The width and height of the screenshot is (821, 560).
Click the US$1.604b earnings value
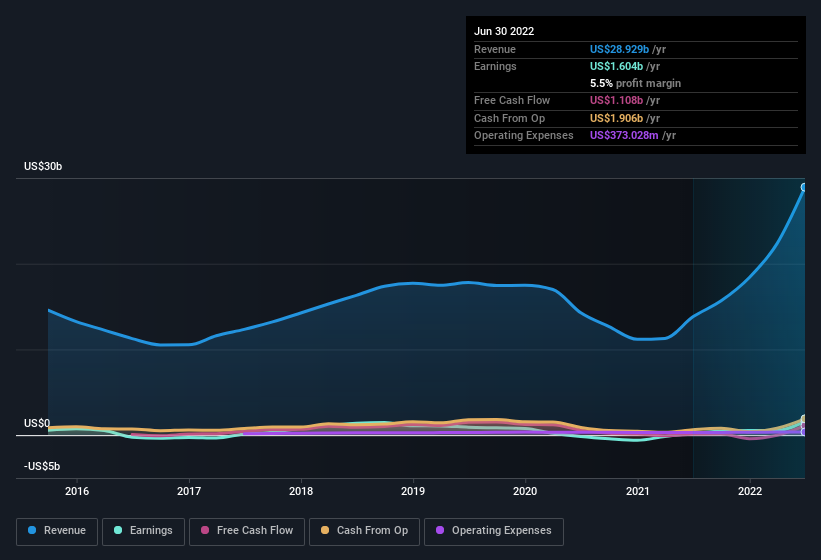click(x=616, y=66)
